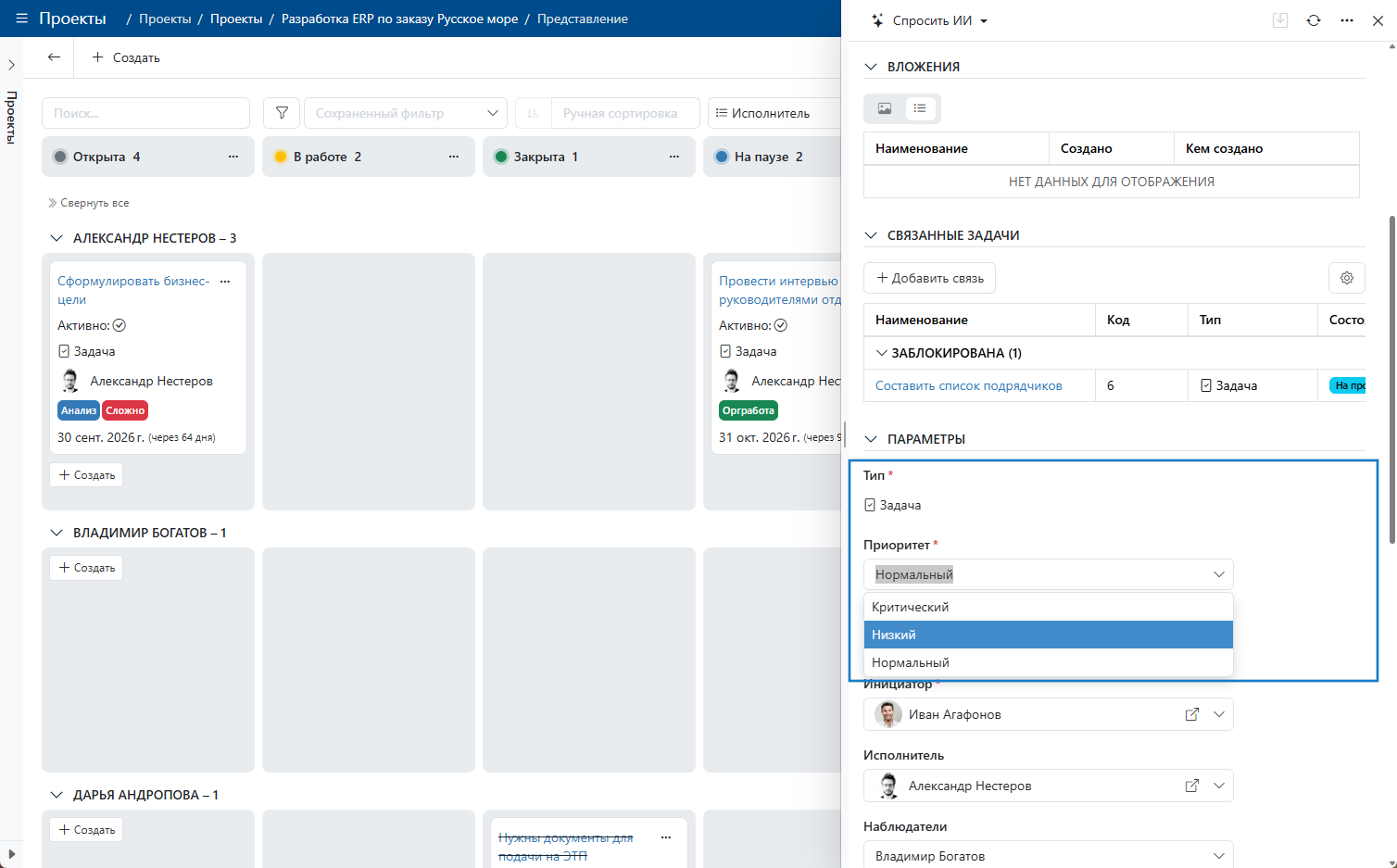Collapse the СВЯЗАННЫЕ ЗАДАЧИ section
This screenshot has height=868, width=1397.
coord(871,235)
